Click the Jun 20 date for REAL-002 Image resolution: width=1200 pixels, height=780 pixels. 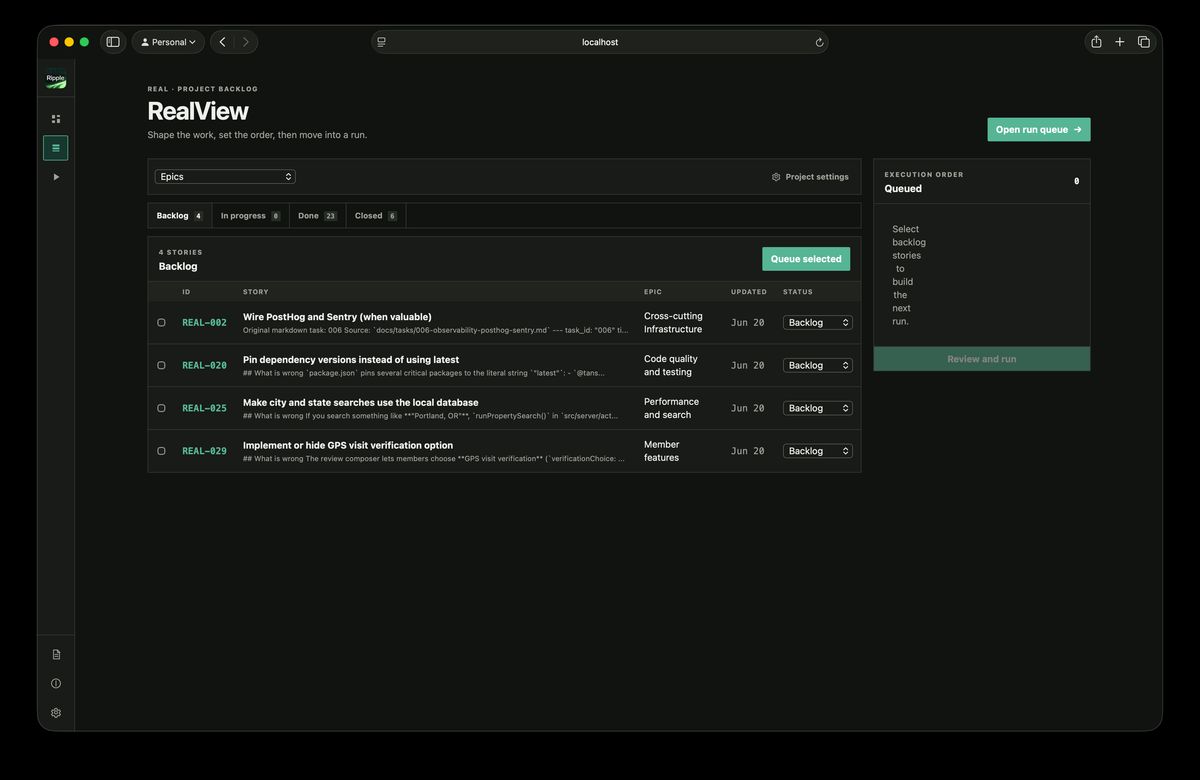tap(748, 323)
